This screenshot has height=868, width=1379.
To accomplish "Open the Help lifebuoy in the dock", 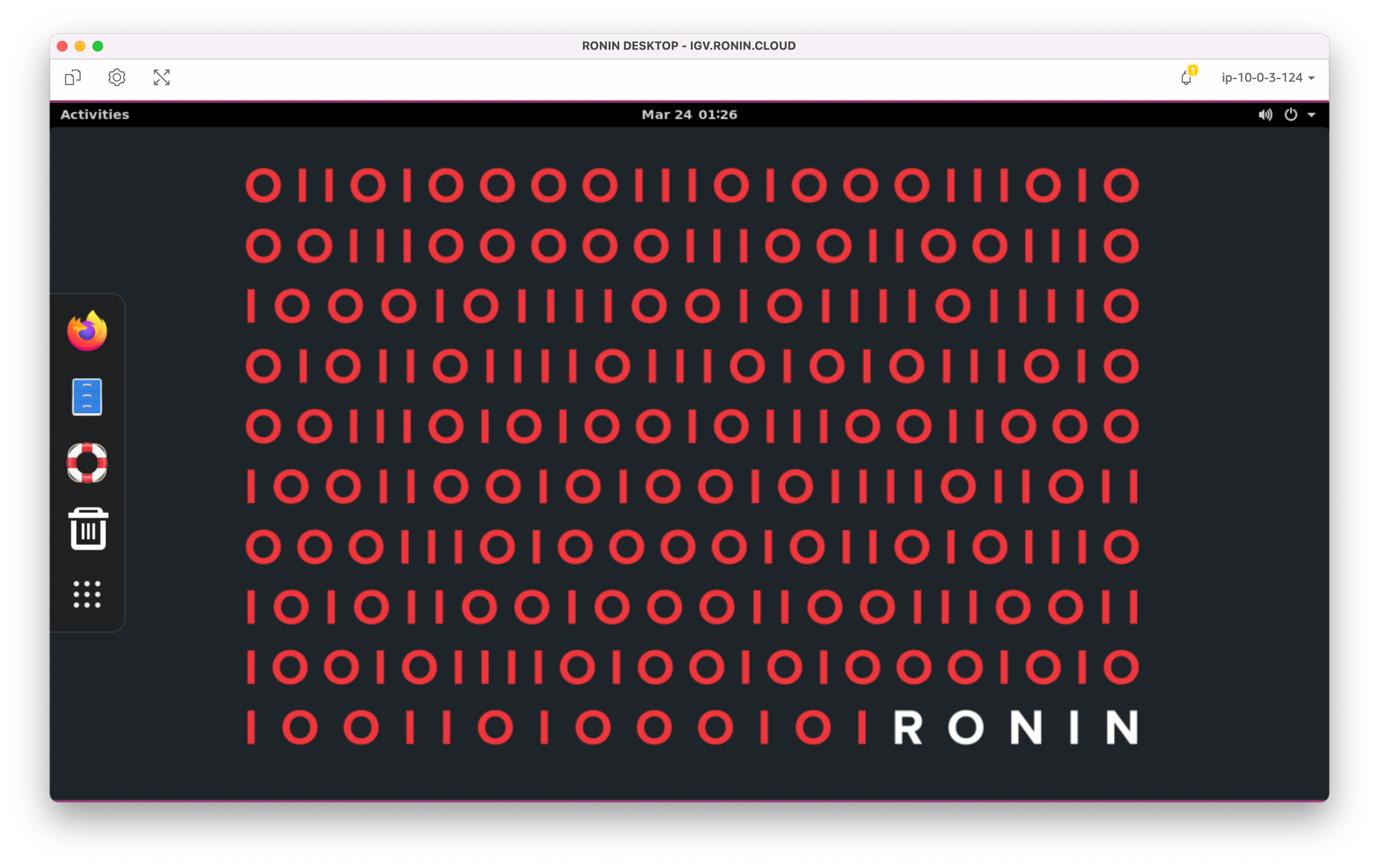I will pos(87,462).
